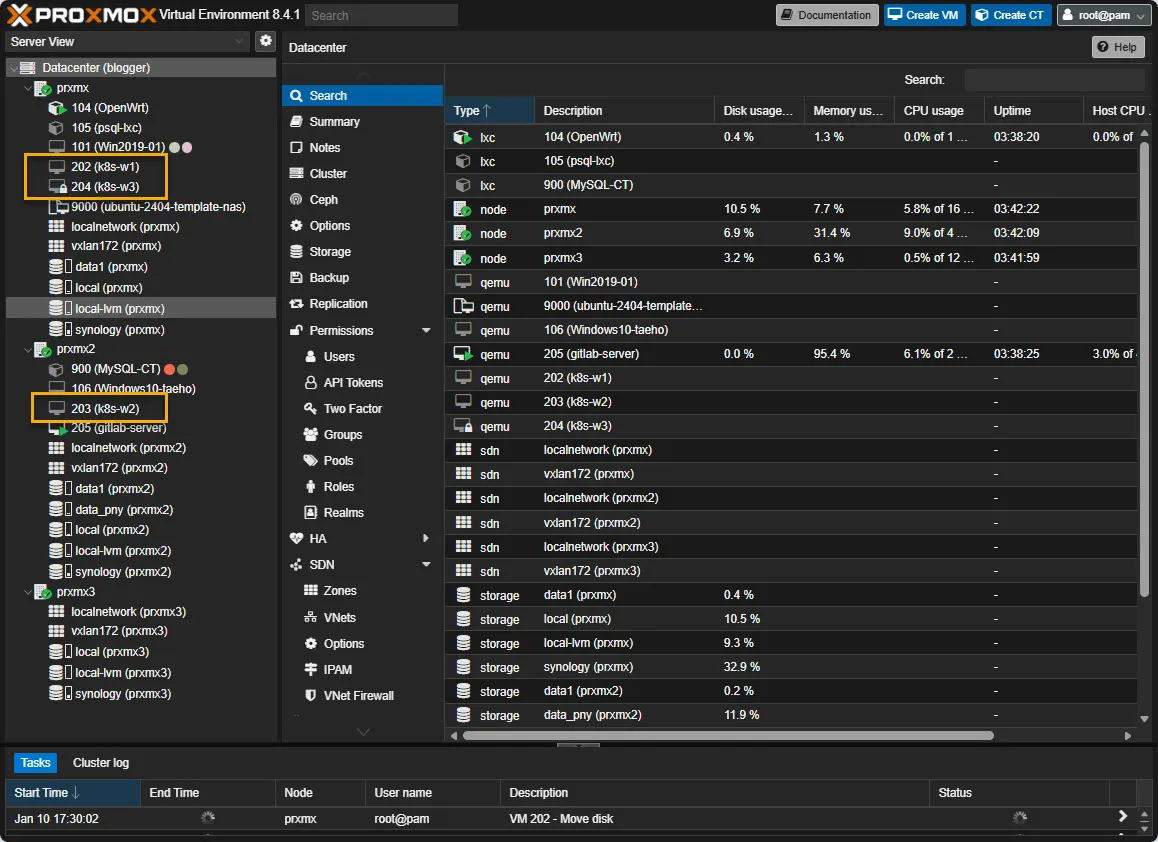The width and height of the screenshot is (1158, 842).
Task: Click the Help button
Action: pyautogui.click(x=1117, y=47)
